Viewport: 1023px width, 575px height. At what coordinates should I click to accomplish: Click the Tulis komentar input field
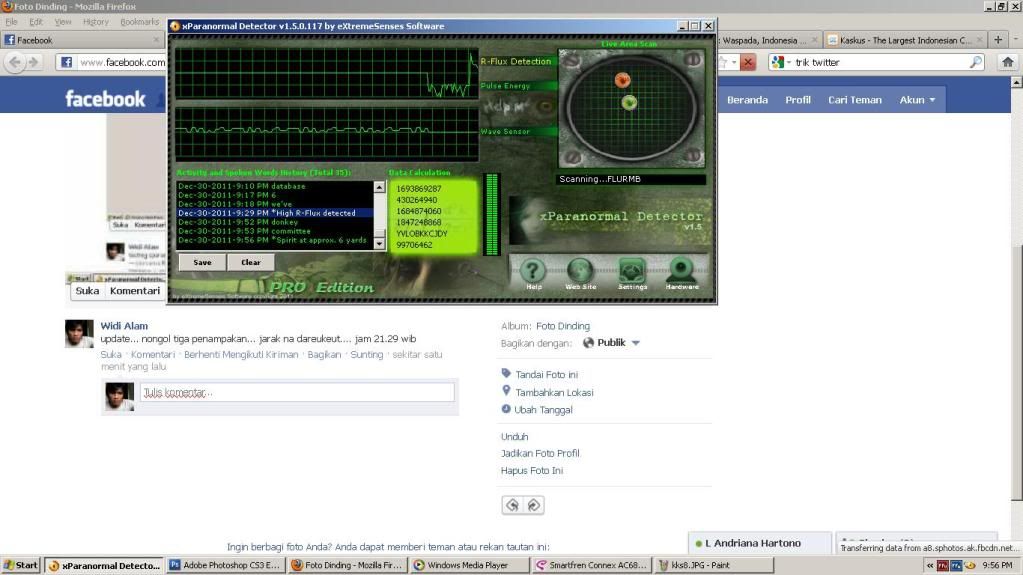[x=297, y=392]
